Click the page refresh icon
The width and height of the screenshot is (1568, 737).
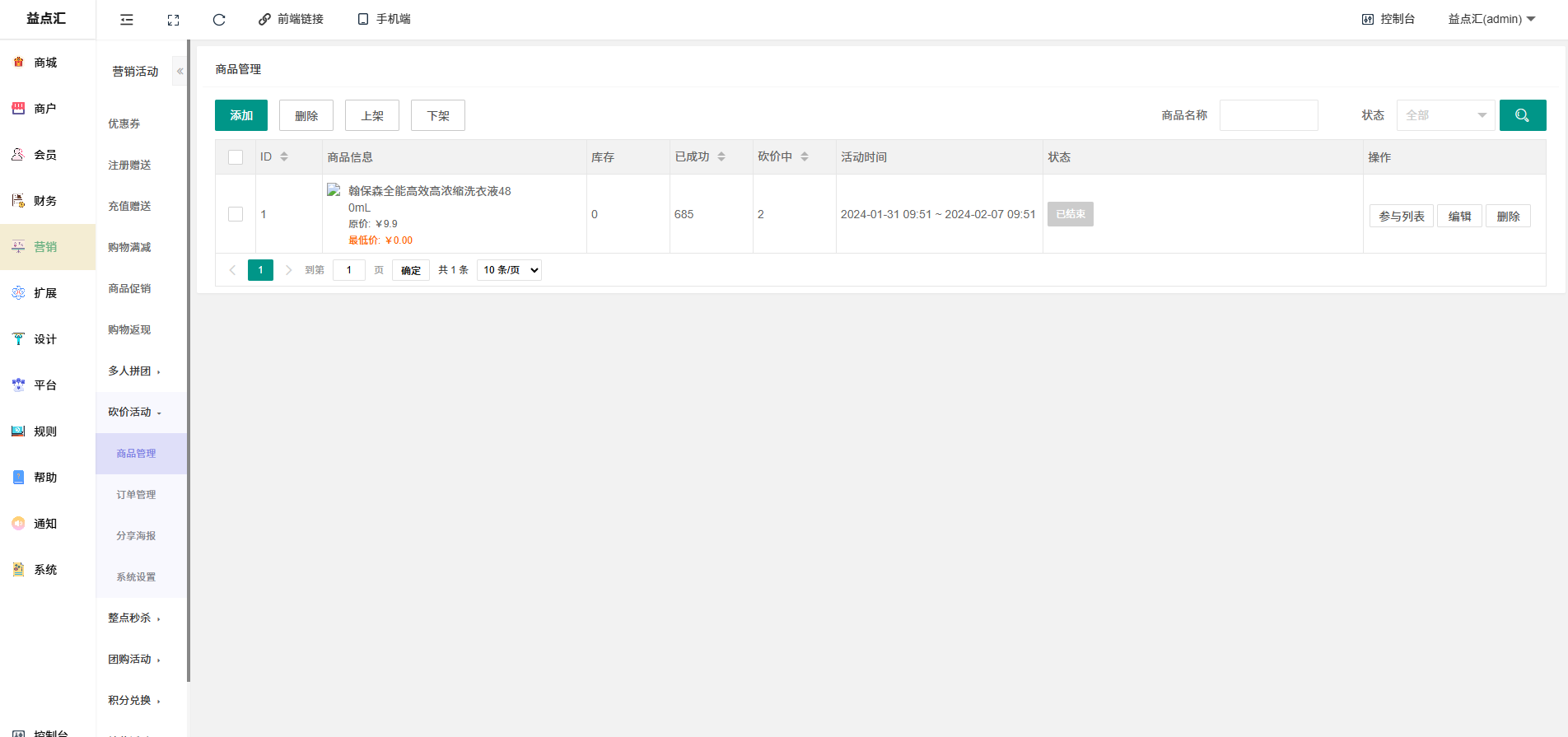[x=219, y=20]
